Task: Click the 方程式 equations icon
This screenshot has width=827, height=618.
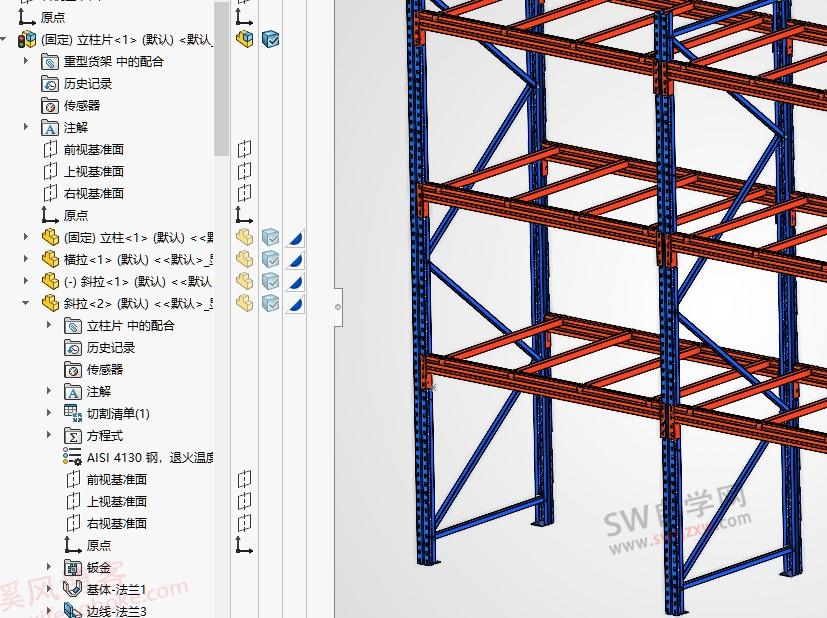Action: 71,435
